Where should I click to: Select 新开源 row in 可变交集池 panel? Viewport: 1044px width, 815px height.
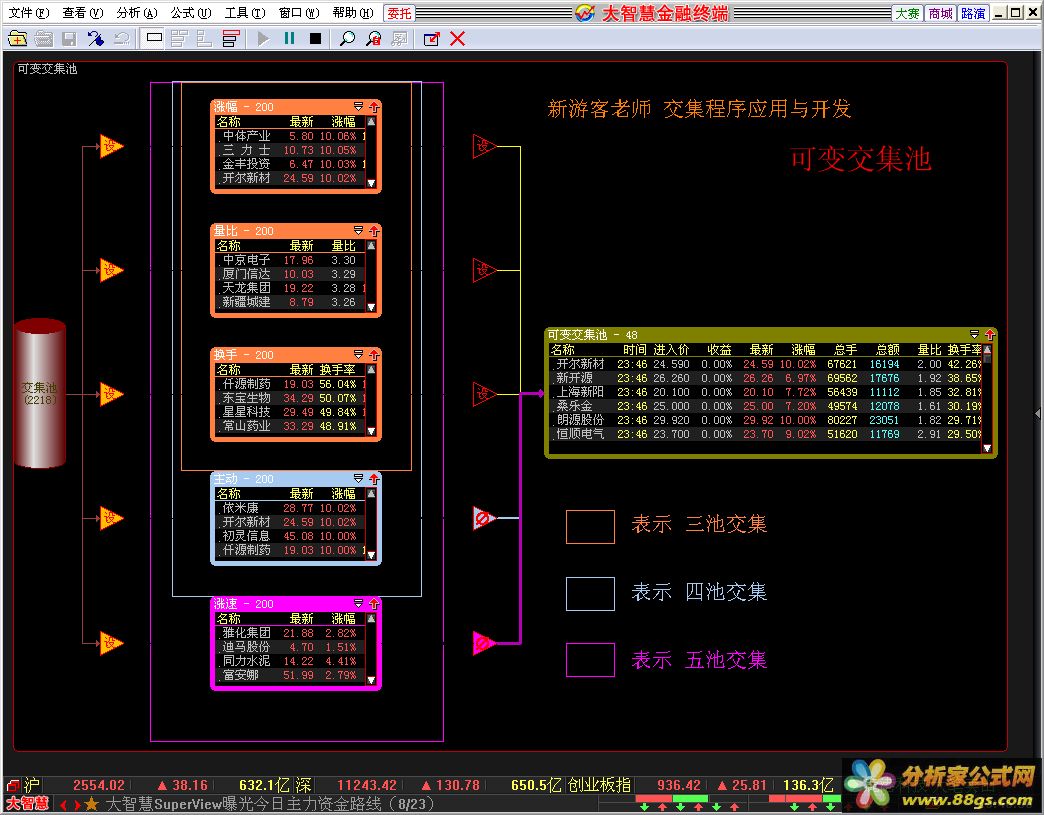pyautogui.click(x=766, y=378)
